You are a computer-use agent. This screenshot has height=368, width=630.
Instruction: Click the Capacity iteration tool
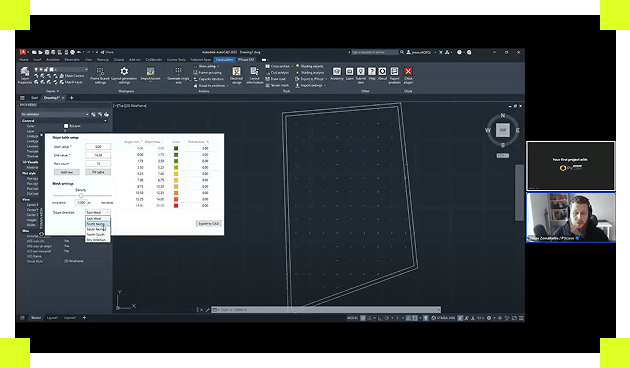pyautogui.click(x=208, y=79)
